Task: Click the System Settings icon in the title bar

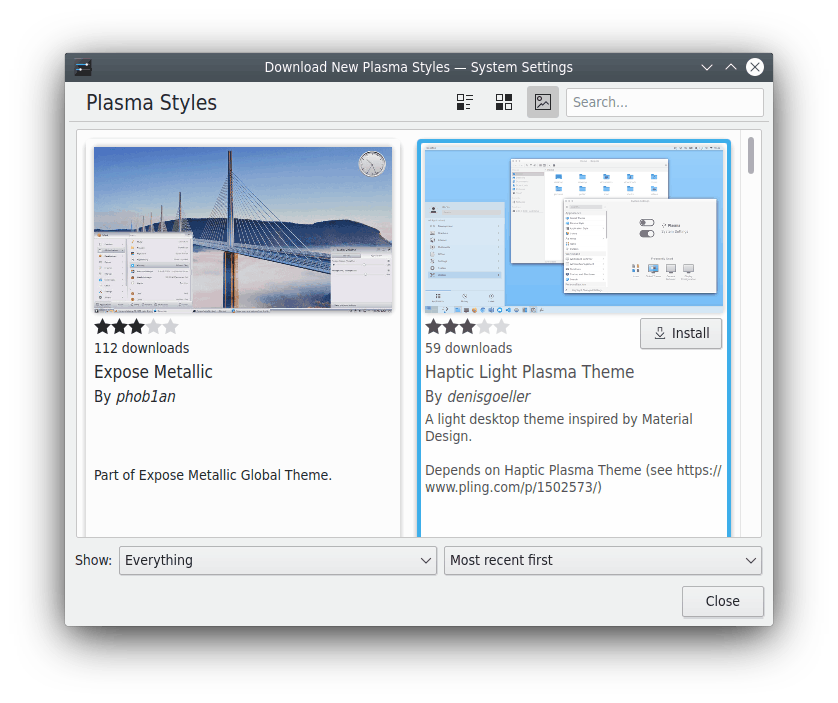Action: [83, 67]
